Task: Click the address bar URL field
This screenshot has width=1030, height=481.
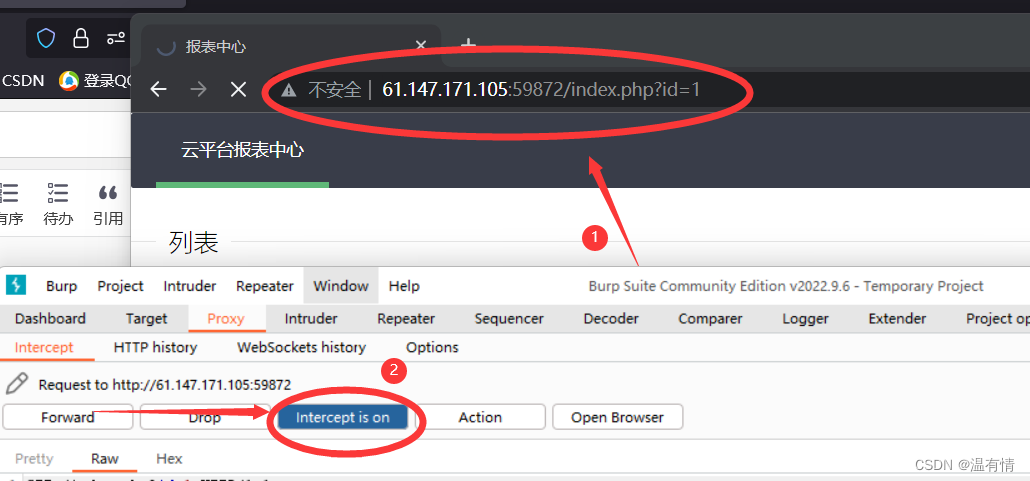Action: tap(541, 89)
